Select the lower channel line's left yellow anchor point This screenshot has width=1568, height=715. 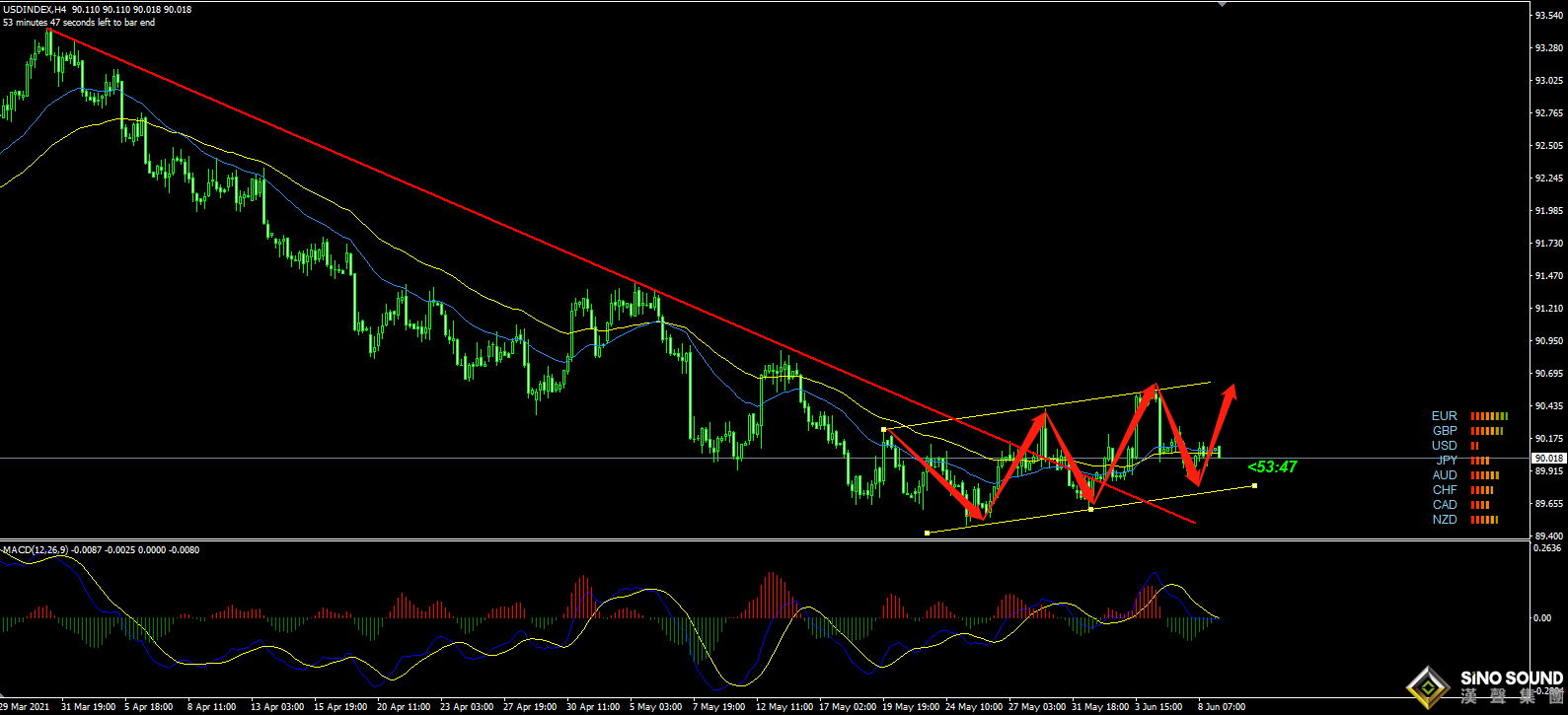click(x=927, y=533)
